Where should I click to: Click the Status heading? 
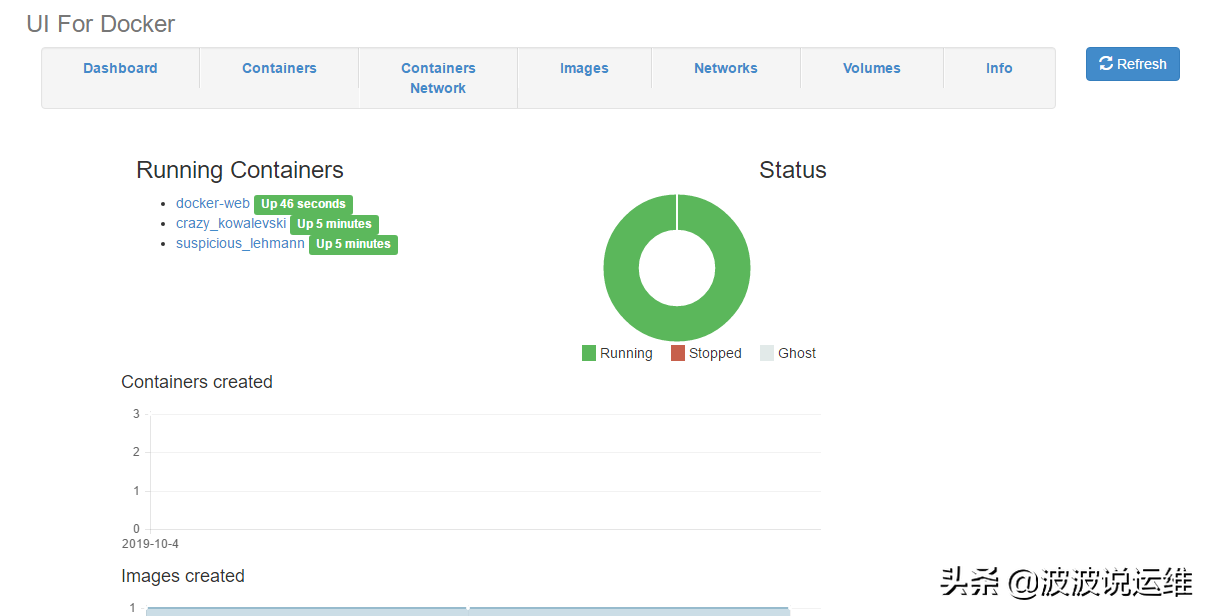click(793, 170)
